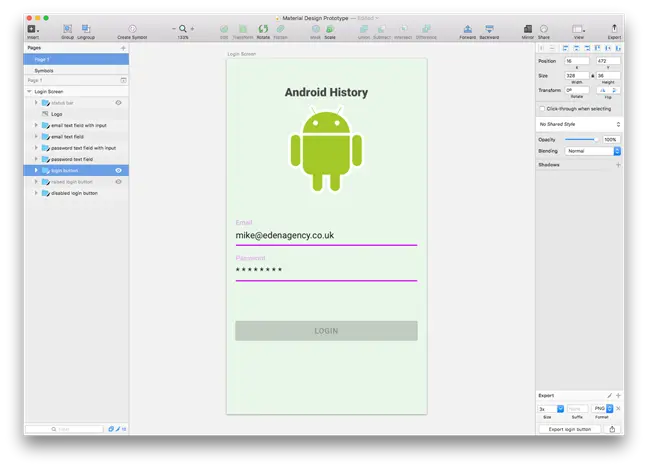Click the Scale toolbar icon
Screen dimensions: 648x469
[x=330, y=29]
